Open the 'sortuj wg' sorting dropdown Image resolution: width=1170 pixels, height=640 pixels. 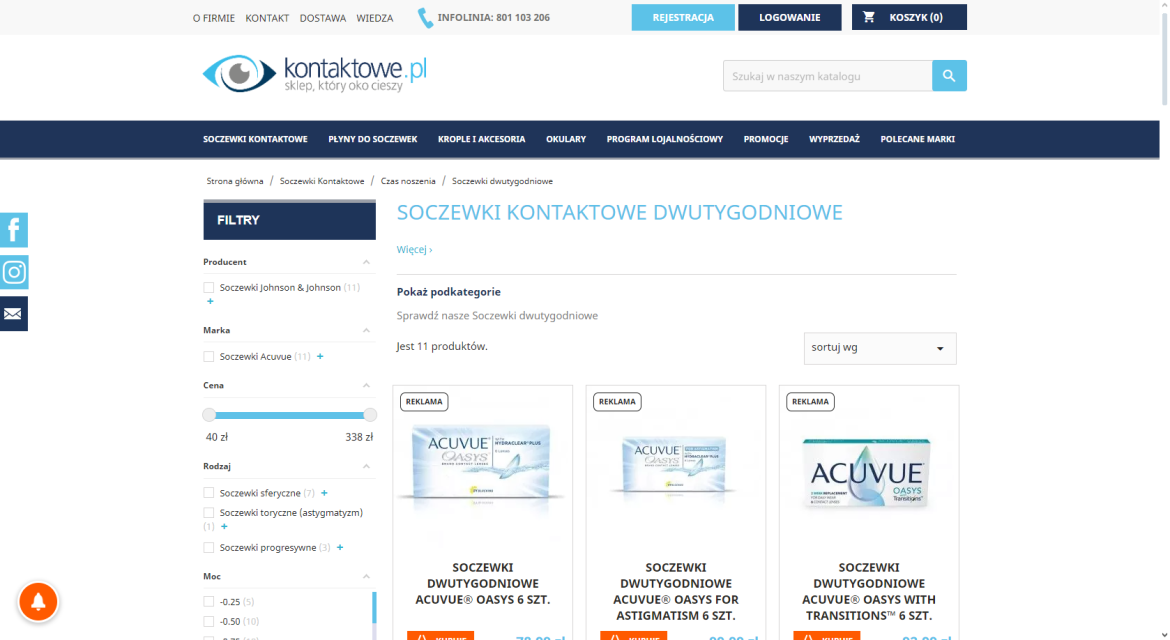[880, 348]
